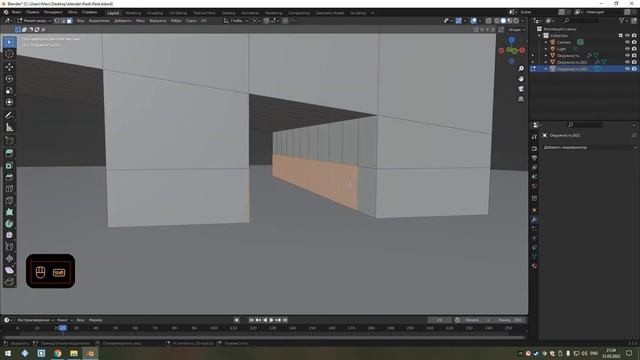This screenshot has width=640, height=360.
Task: Switch to the Modeling workspace tab
Action: pos(133,13)
